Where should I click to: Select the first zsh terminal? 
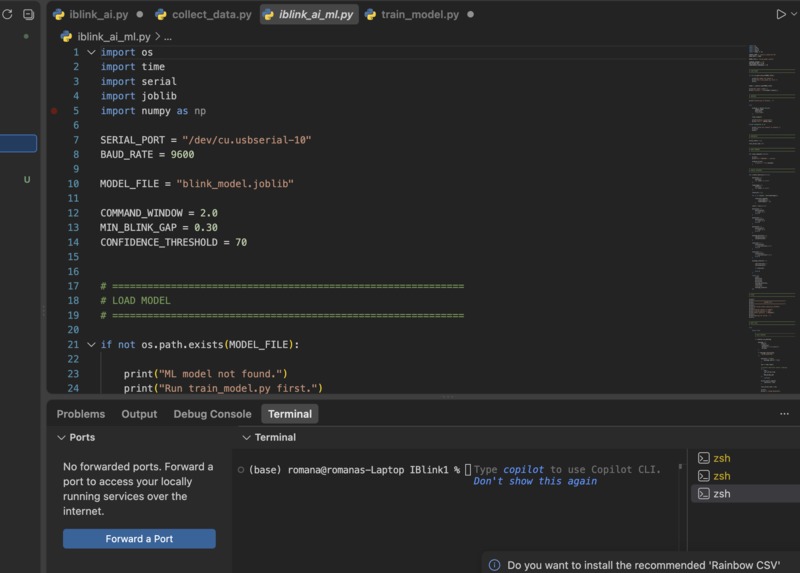click(x=745, y=458)
